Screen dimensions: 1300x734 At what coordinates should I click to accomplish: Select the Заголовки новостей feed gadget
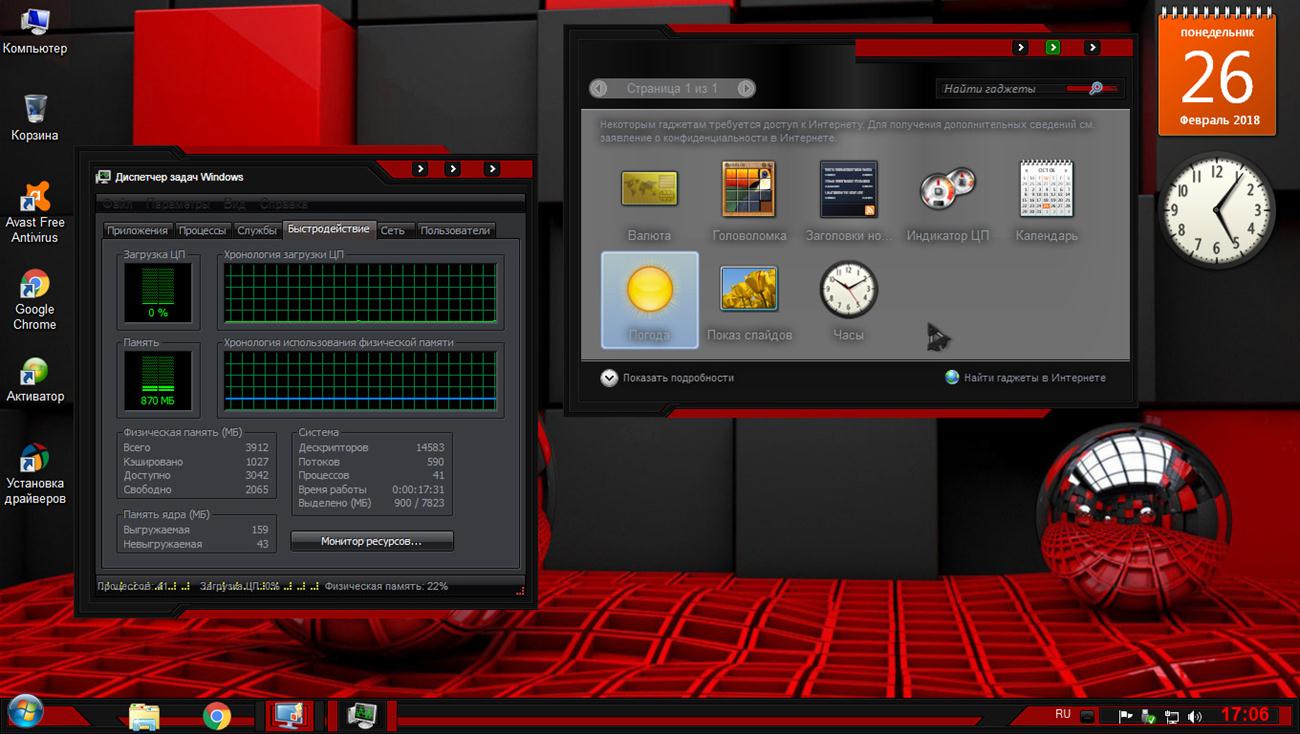848,190
